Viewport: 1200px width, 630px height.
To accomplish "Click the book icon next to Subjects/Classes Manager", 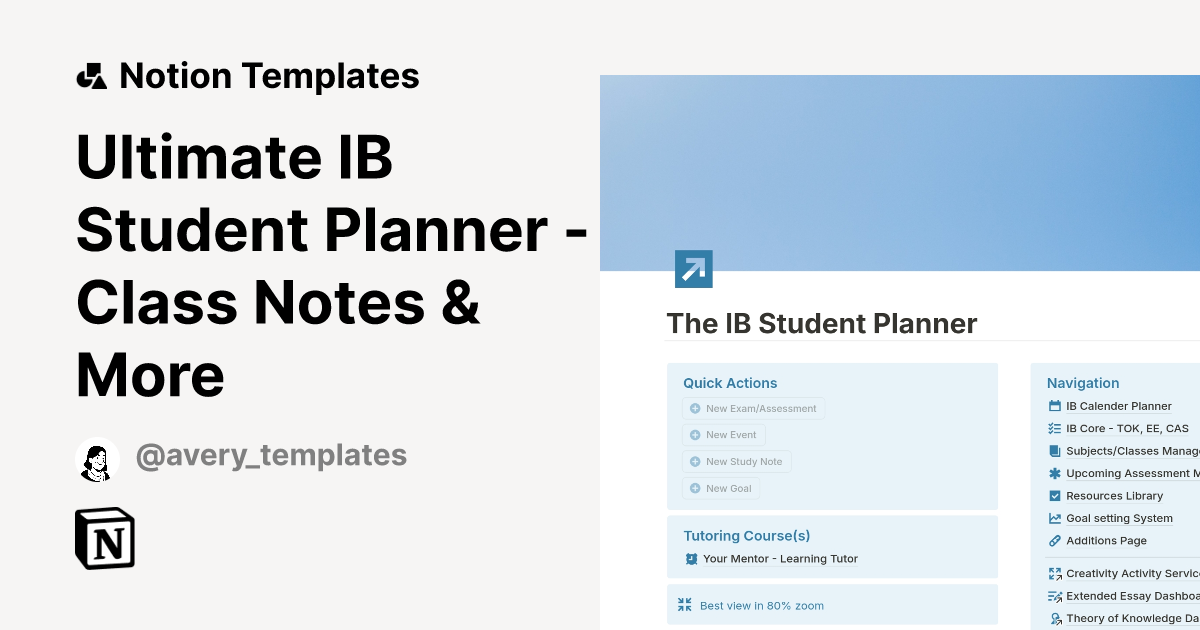I will [1054, 450].
